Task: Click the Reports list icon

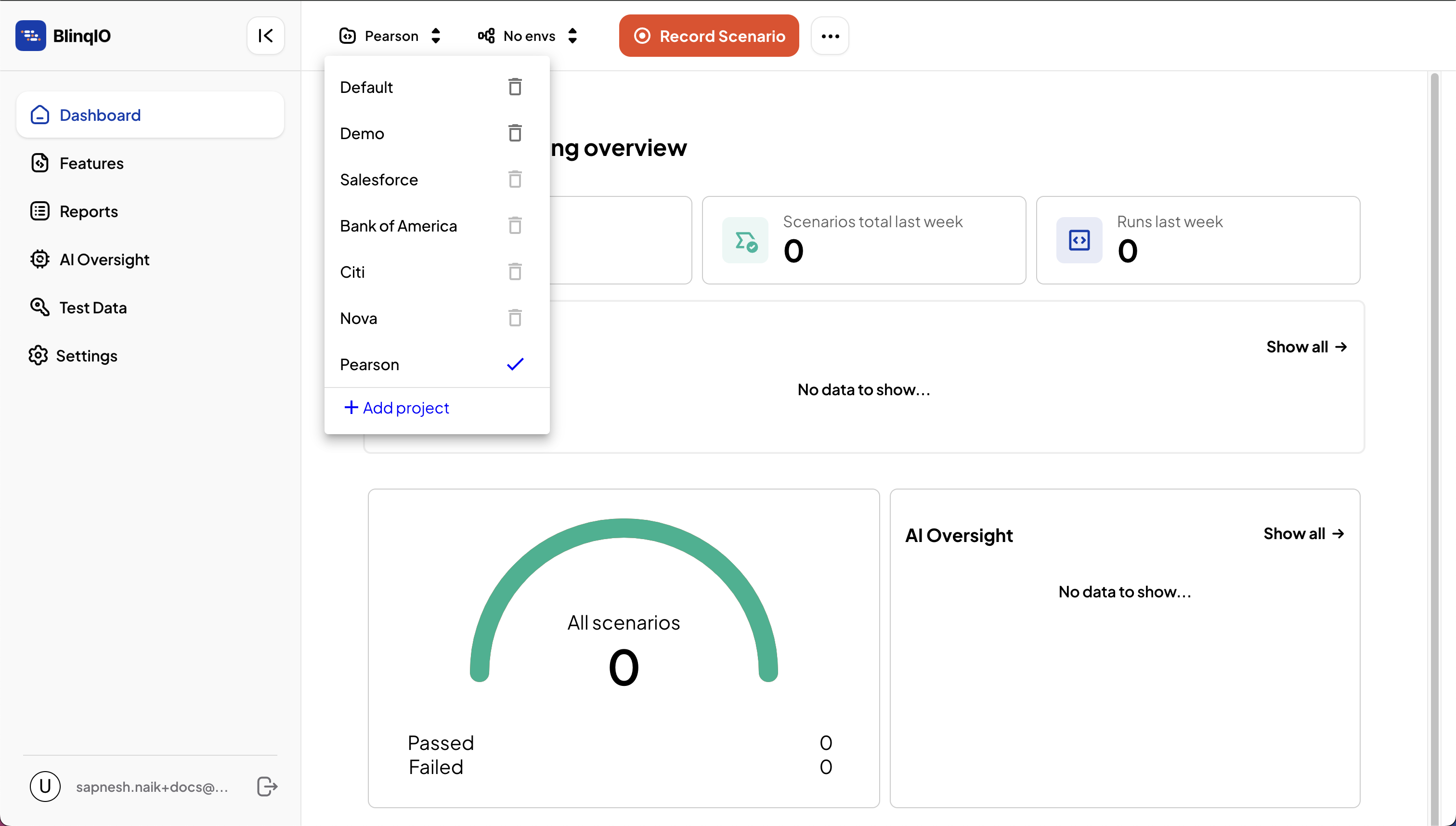Action: [39, 211]
